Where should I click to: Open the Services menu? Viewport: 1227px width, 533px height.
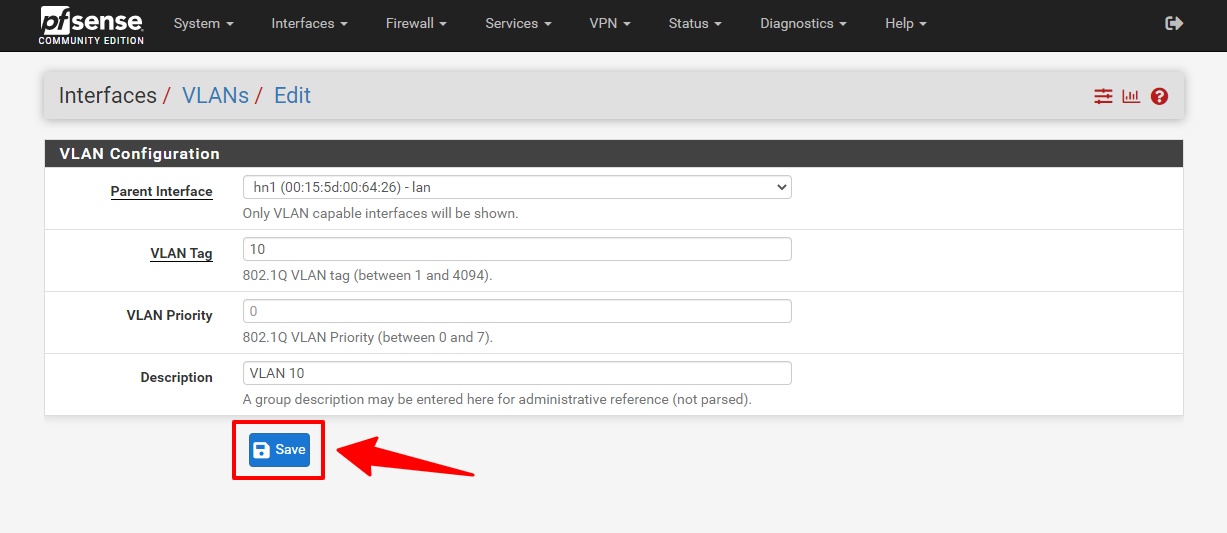(518, 23)
